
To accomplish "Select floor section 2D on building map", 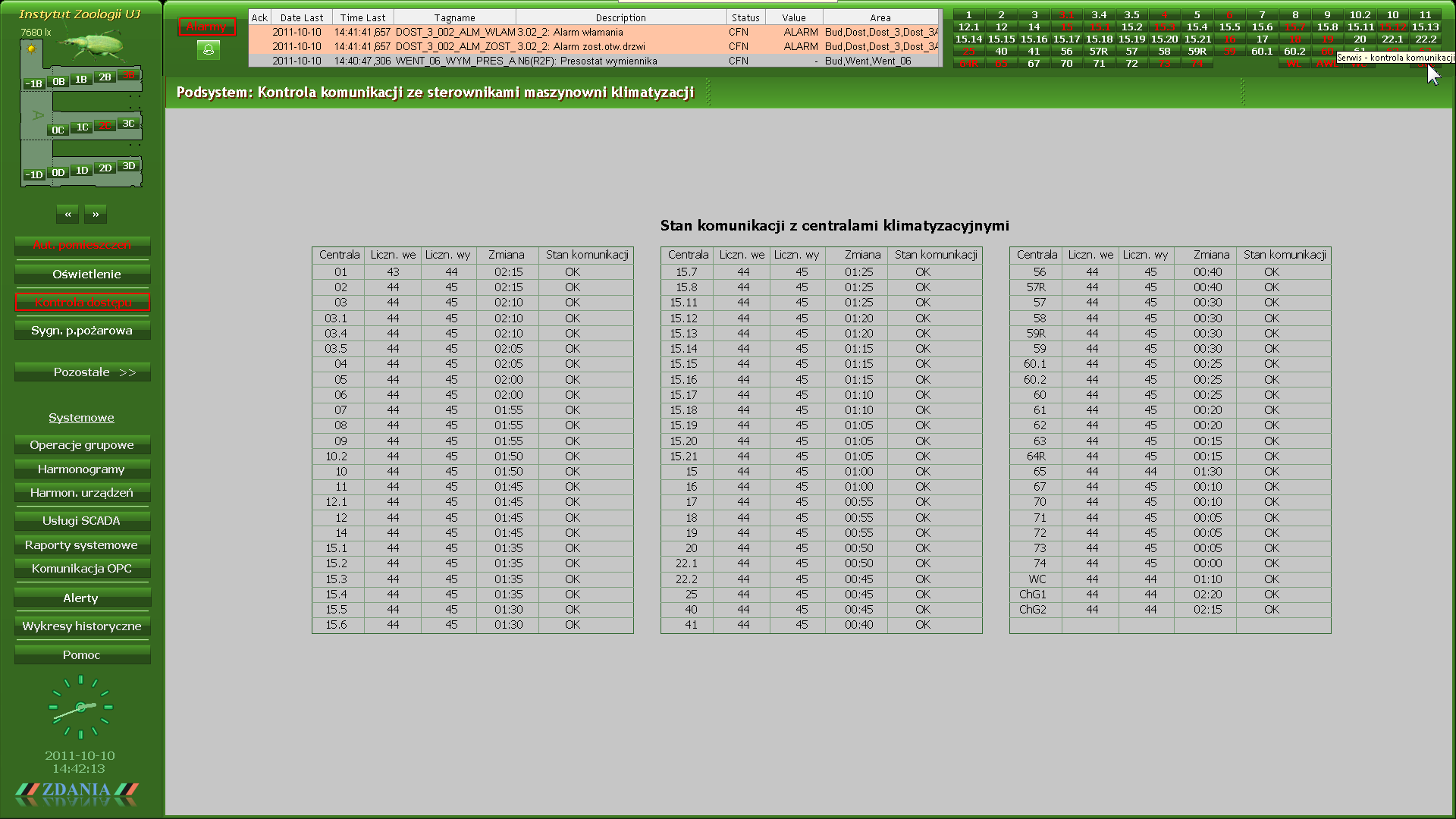I will point(105,168).
